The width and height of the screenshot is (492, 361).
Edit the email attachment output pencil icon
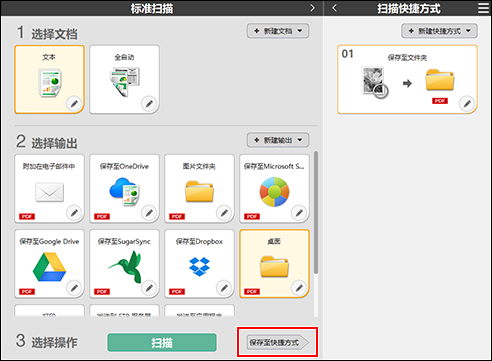(74, 212)
